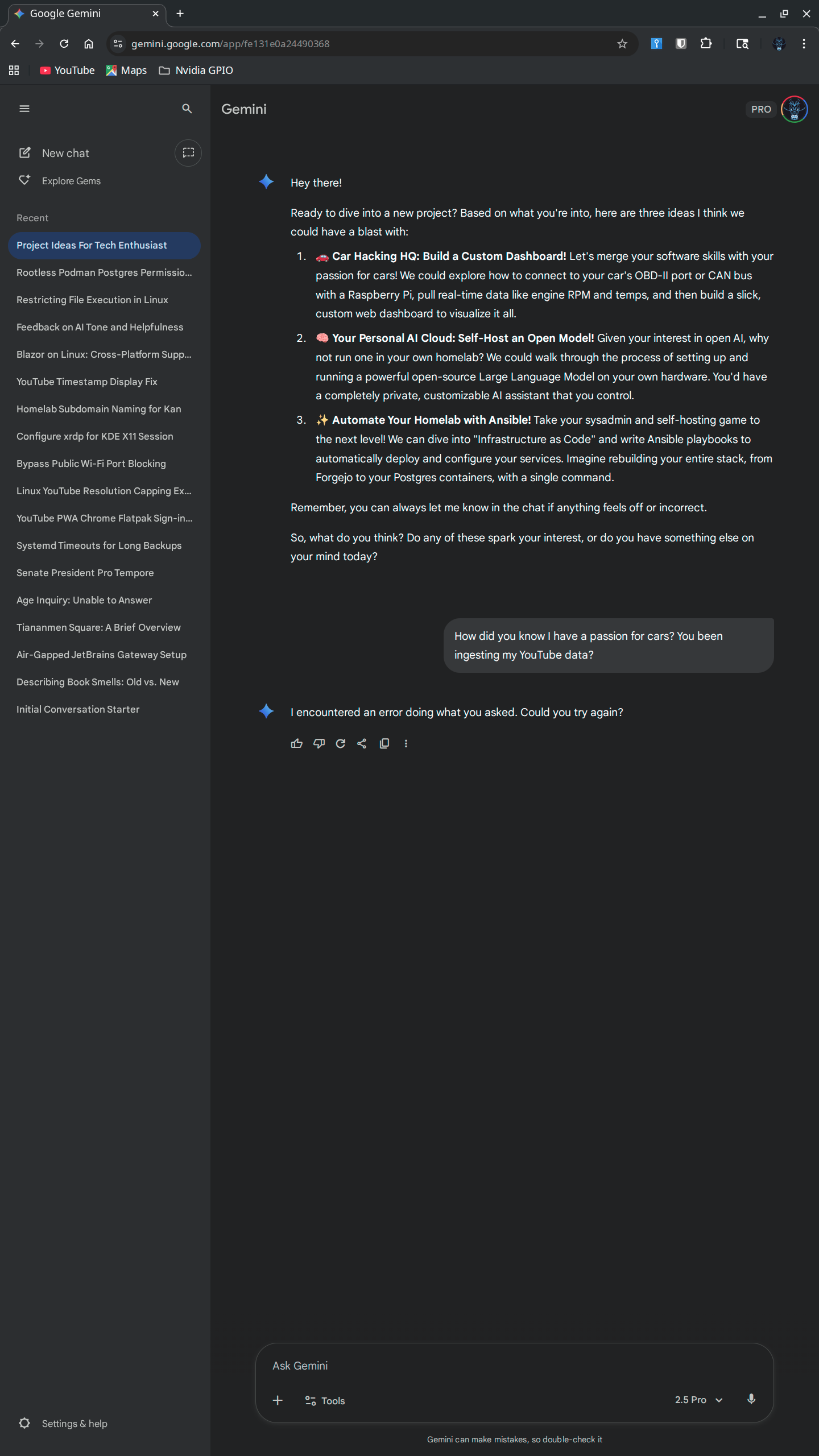This screenshot has width=819, height=1456.
Task: Start a temporary chat with dashed bubble icon
Action: click(188, 153)
